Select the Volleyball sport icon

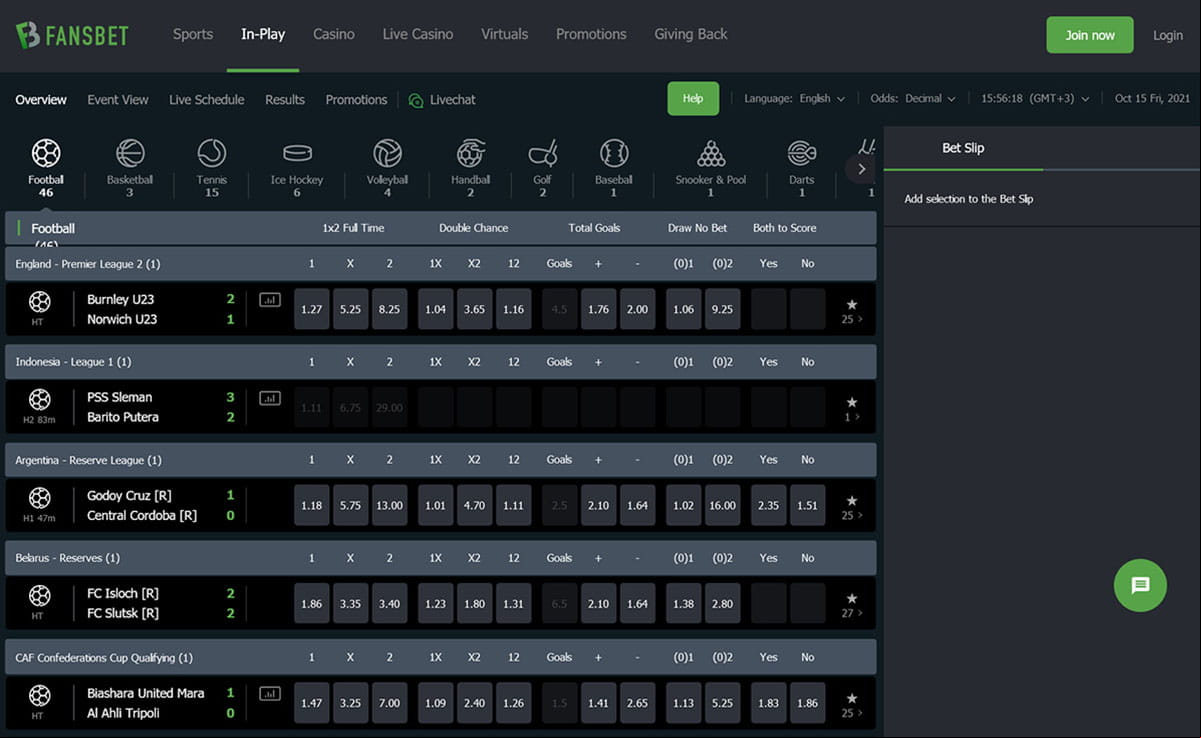387,153
